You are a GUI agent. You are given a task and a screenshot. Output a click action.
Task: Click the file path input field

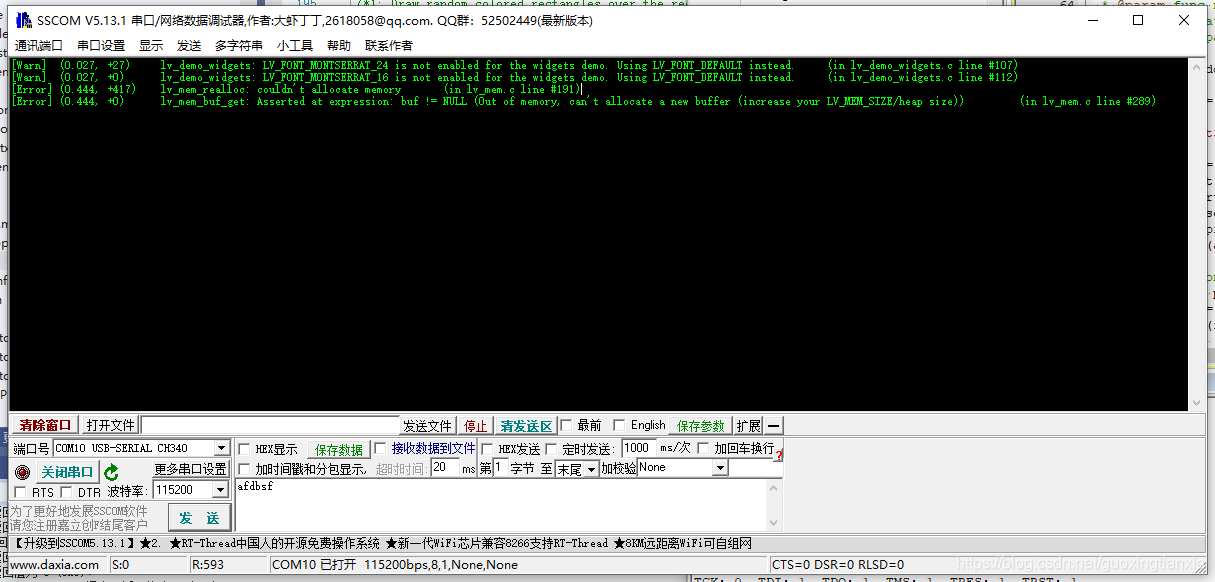270,426
